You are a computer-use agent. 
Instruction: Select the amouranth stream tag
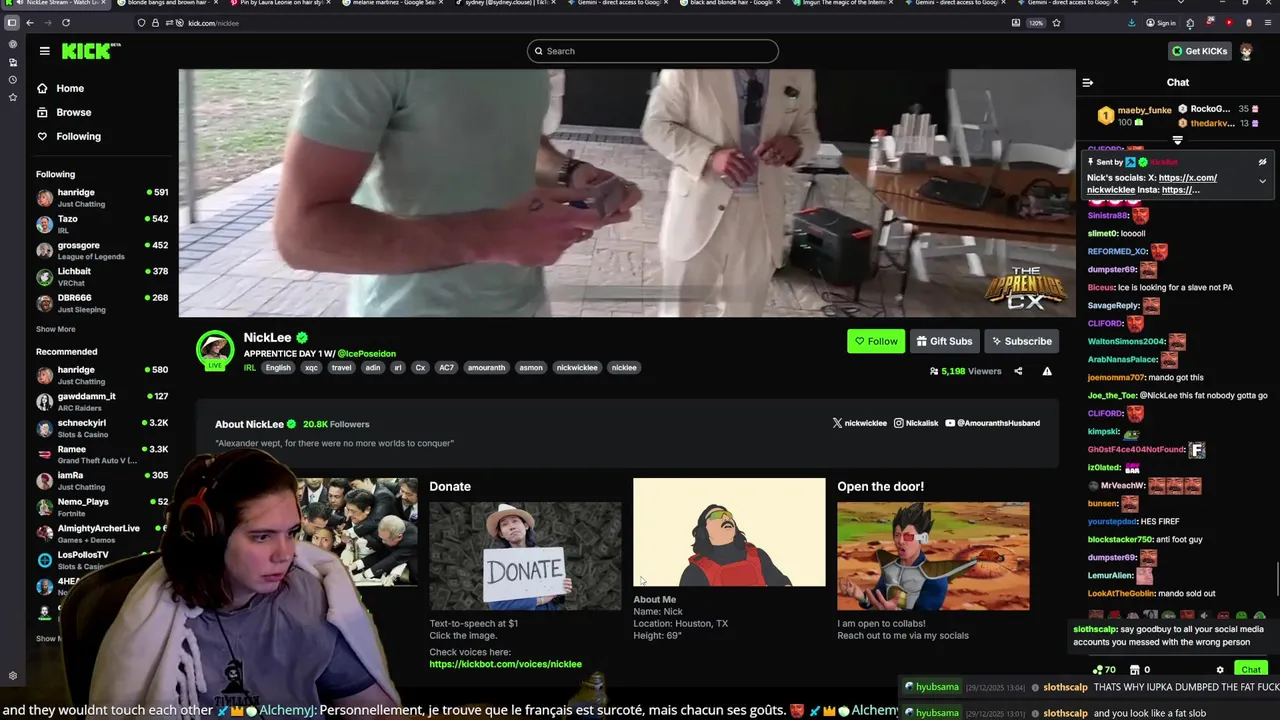[x=486, y=368]
